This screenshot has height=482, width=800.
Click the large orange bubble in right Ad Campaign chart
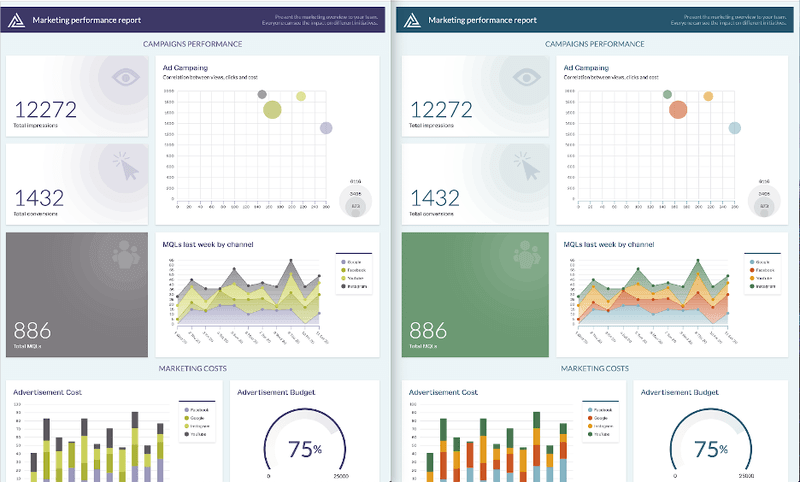[x=678, y=110]
